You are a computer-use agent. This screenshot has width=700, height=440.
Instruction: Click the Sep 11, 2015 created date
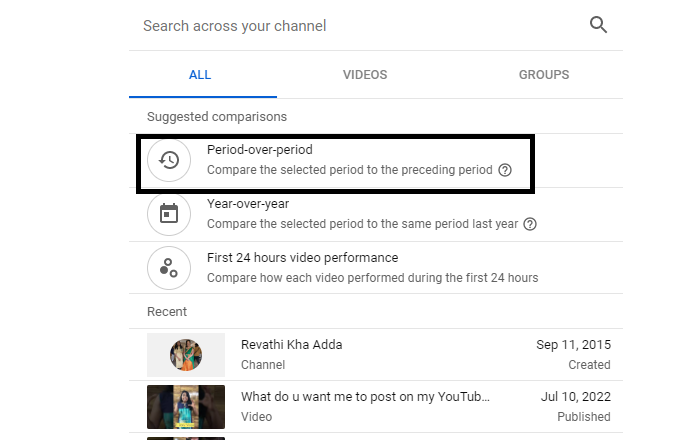[x=573, y=345]
